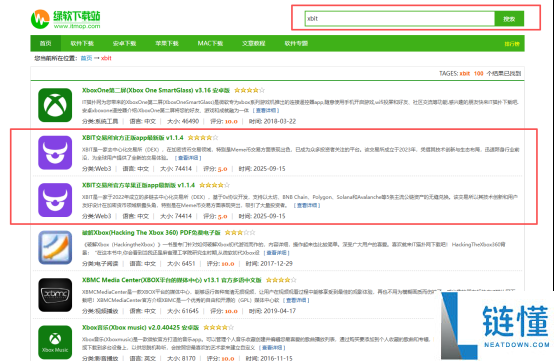Click the star rating beside XBMC Media Center title

(x=281, y=280)
